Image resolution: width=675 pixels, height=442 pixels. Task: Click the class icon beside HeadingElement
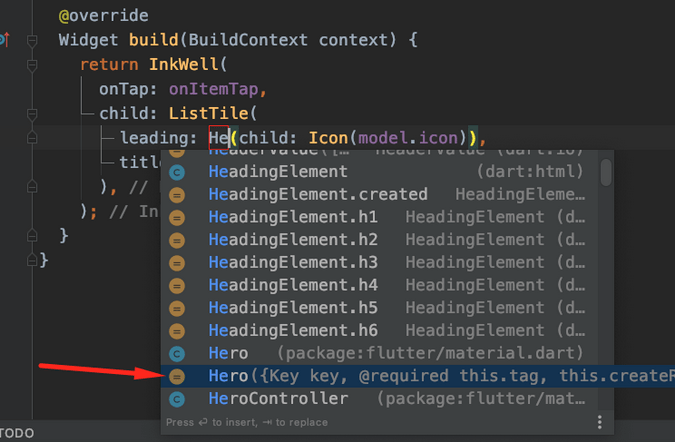coord(177,172)
